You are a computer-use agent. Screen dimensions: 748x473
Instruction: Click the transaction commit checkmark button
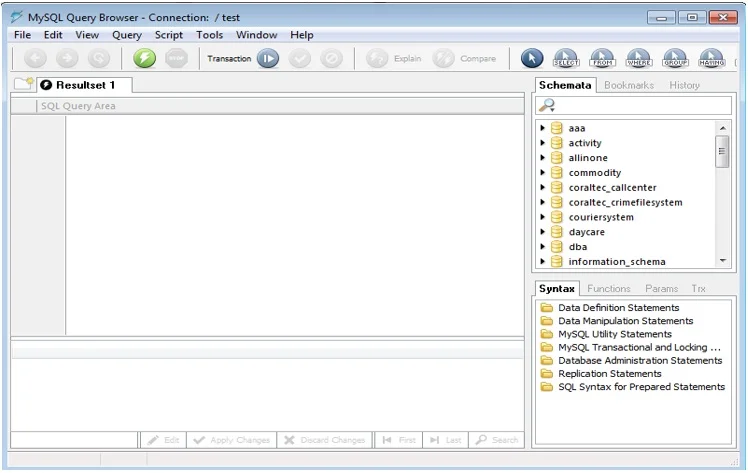[300, 59]
